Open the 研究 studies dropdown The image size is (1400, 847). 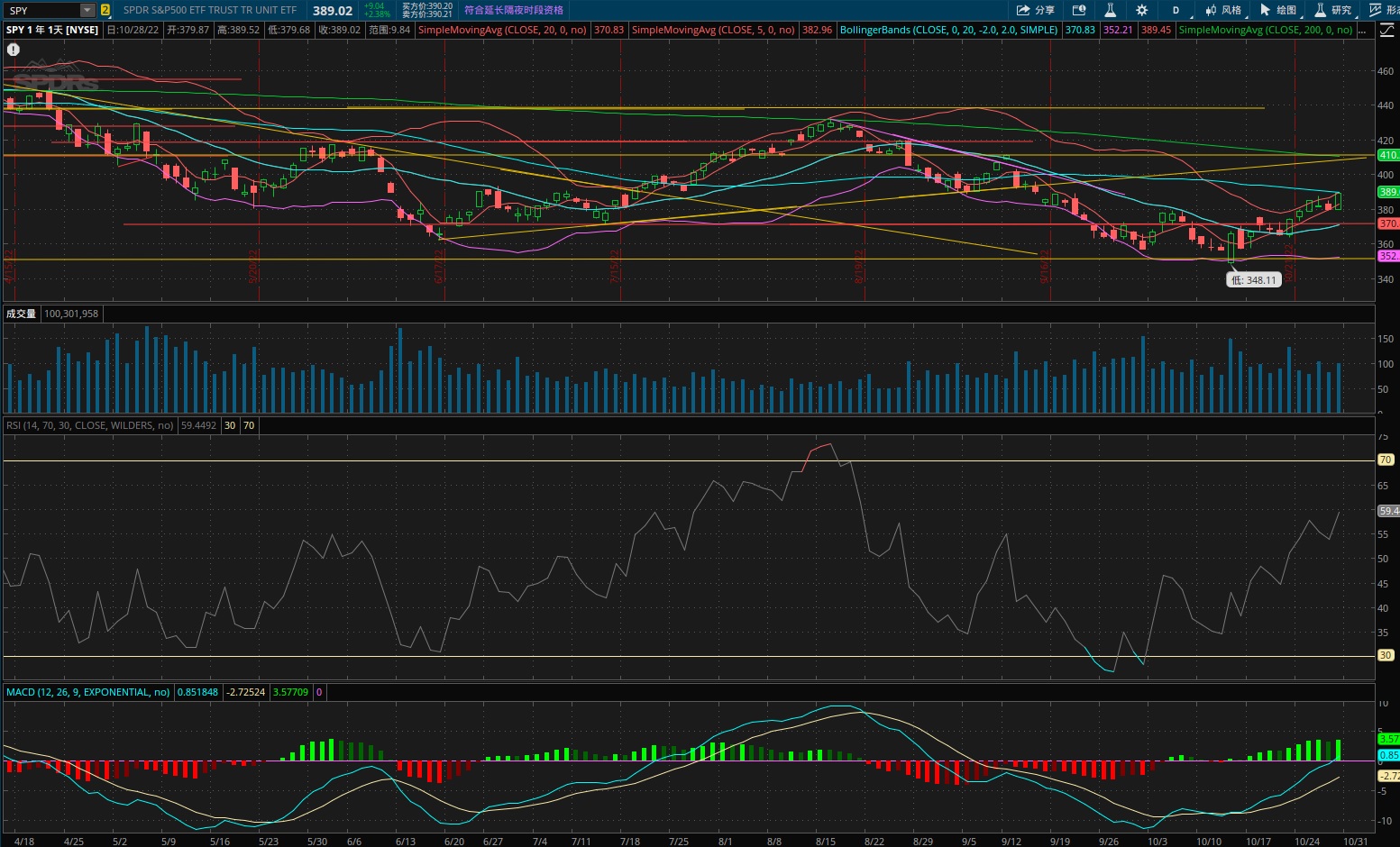1333,11
